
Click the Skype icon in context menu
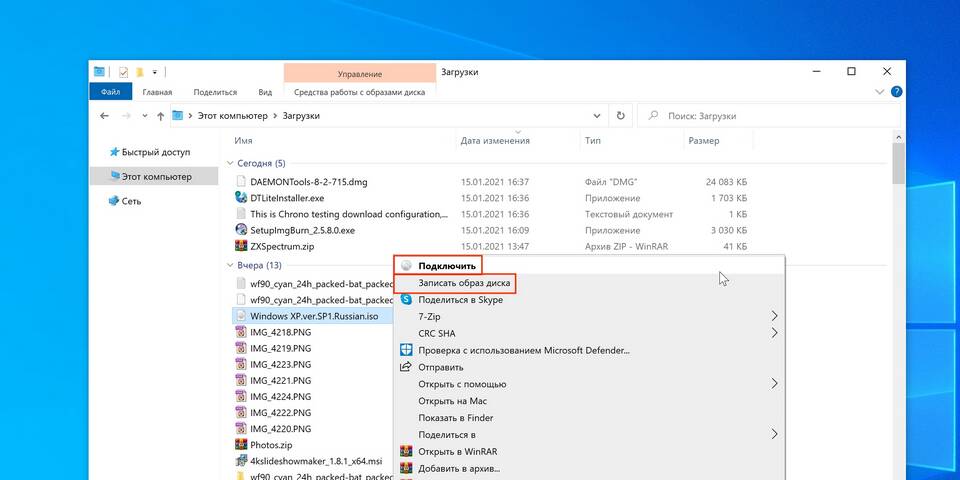[406, 300]
